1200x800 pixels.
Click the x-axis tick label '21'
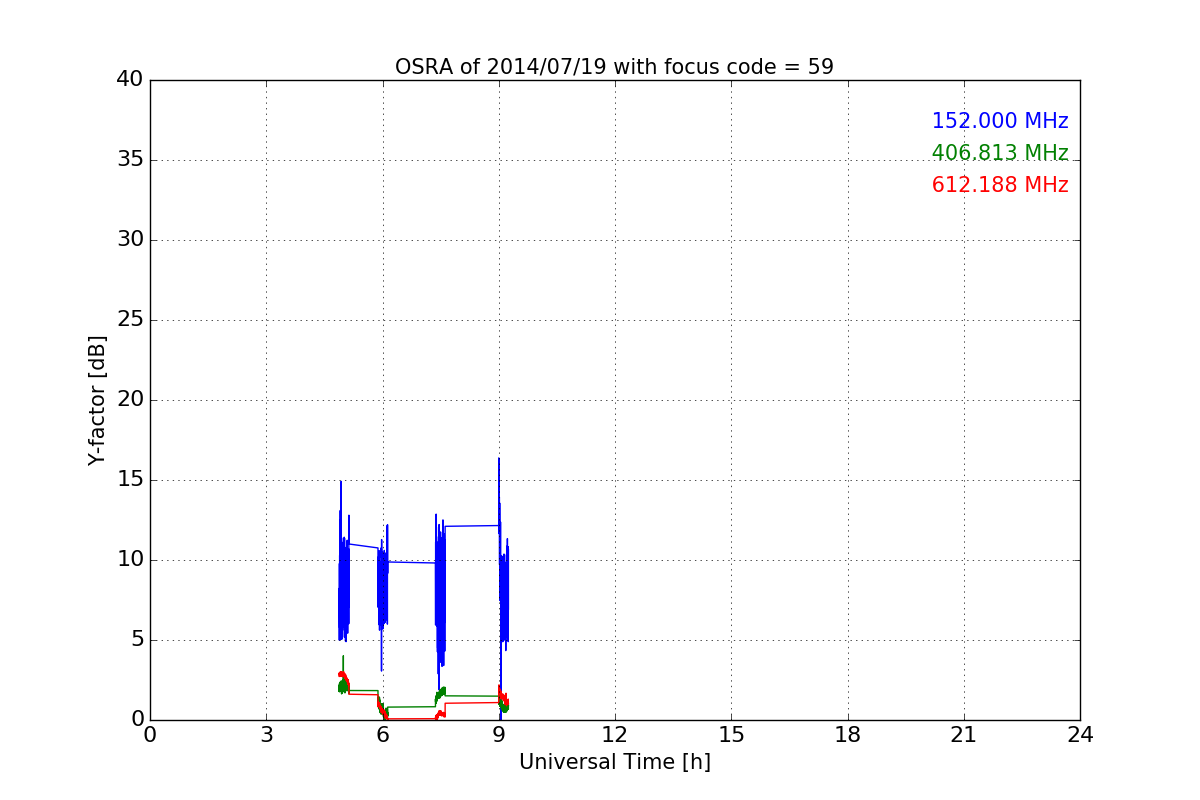pyautogui.click(x=964, y=735)
